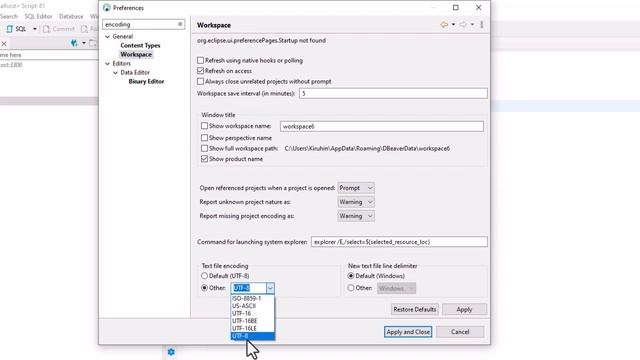Open the missing project encoding Warning dropdown
The image size is (640, 360).
pyautogui.click(x=356, y=216)
